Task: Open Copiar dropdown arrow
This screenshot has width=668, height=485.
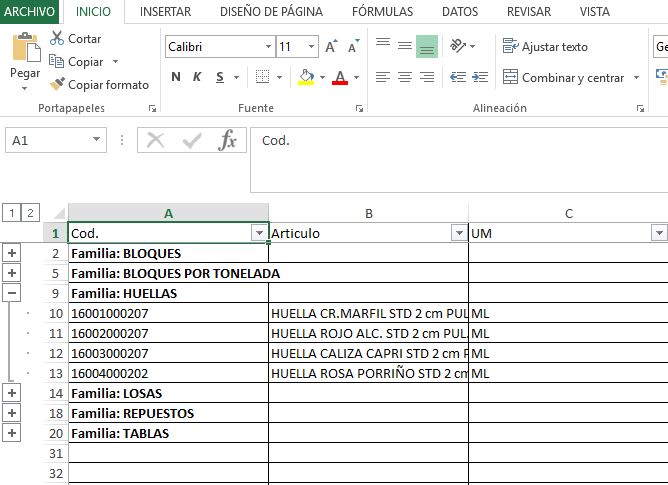Action: [115, 62]
